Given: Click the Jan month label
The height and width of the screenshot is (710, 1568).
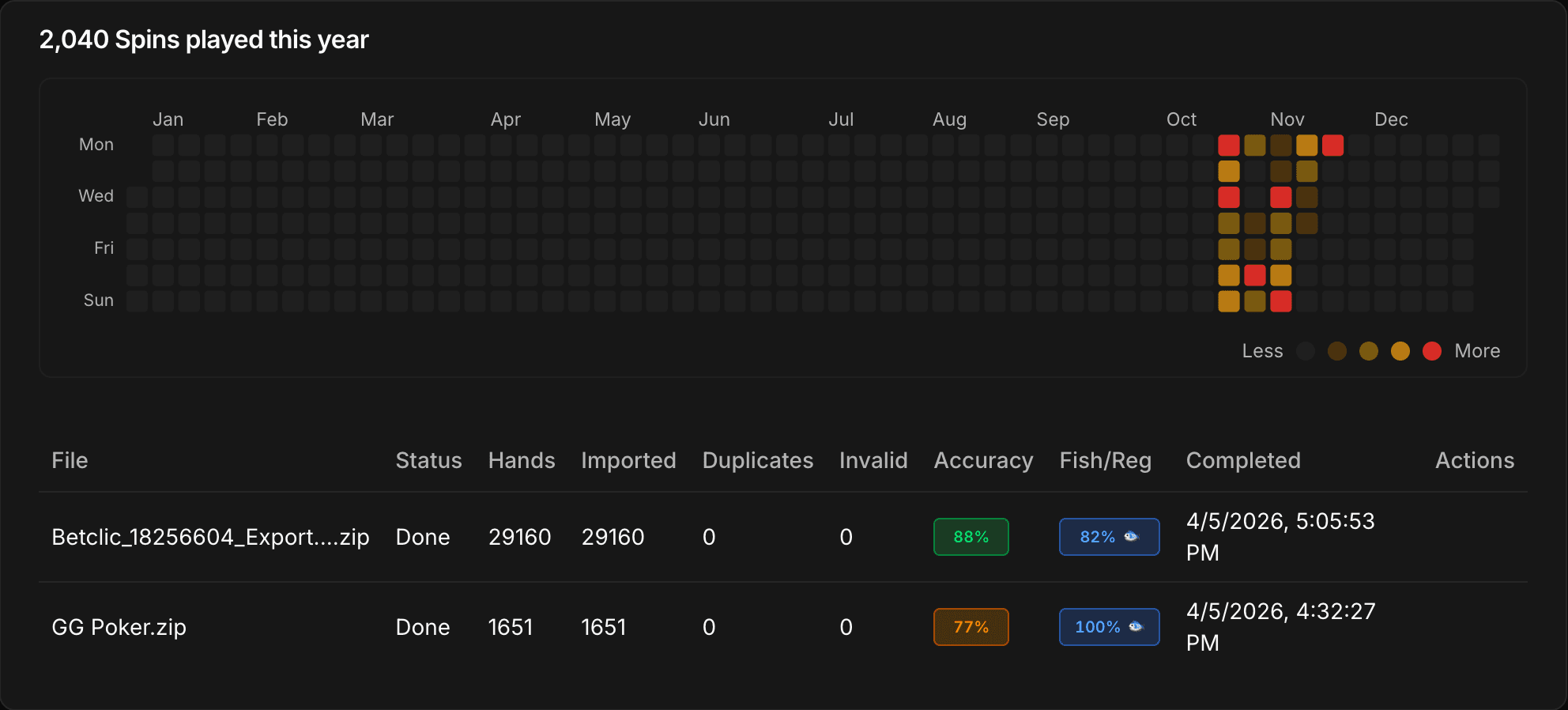Looking at the screenshot, I should (x=168, y=119).
